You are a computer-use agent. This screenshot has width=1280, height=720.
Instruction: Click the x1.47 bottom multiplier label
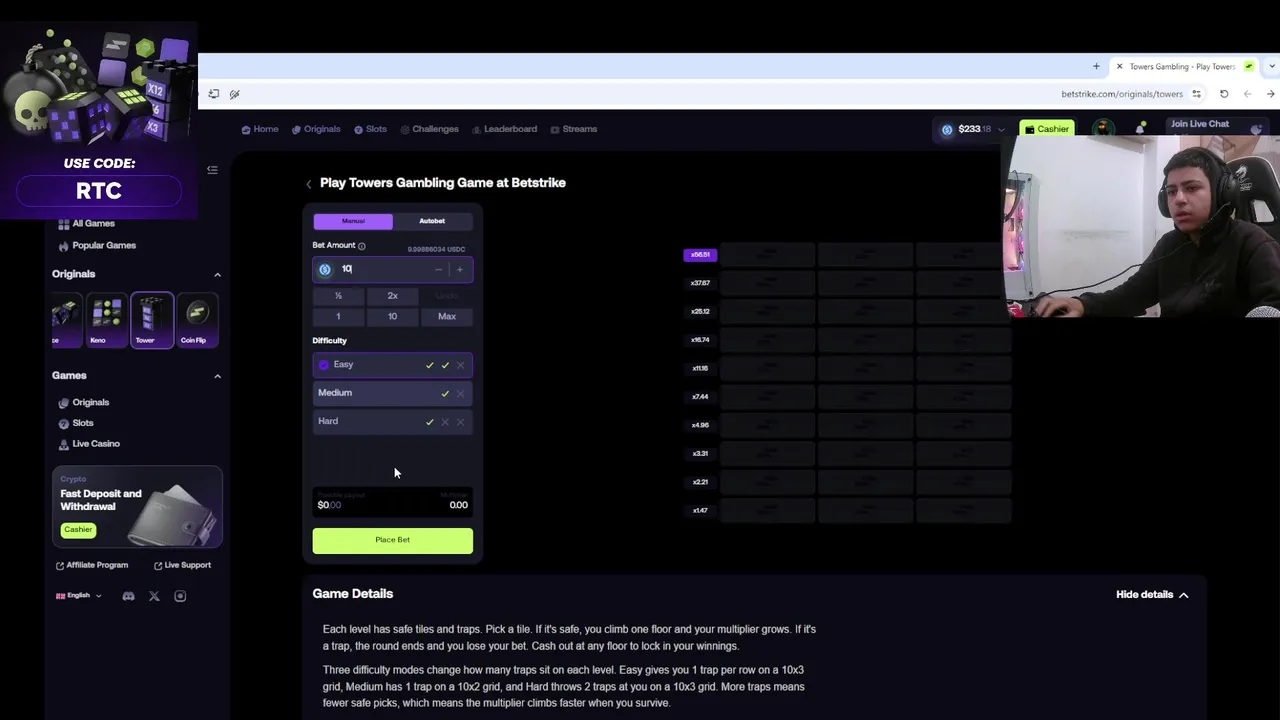coord(700,511)
